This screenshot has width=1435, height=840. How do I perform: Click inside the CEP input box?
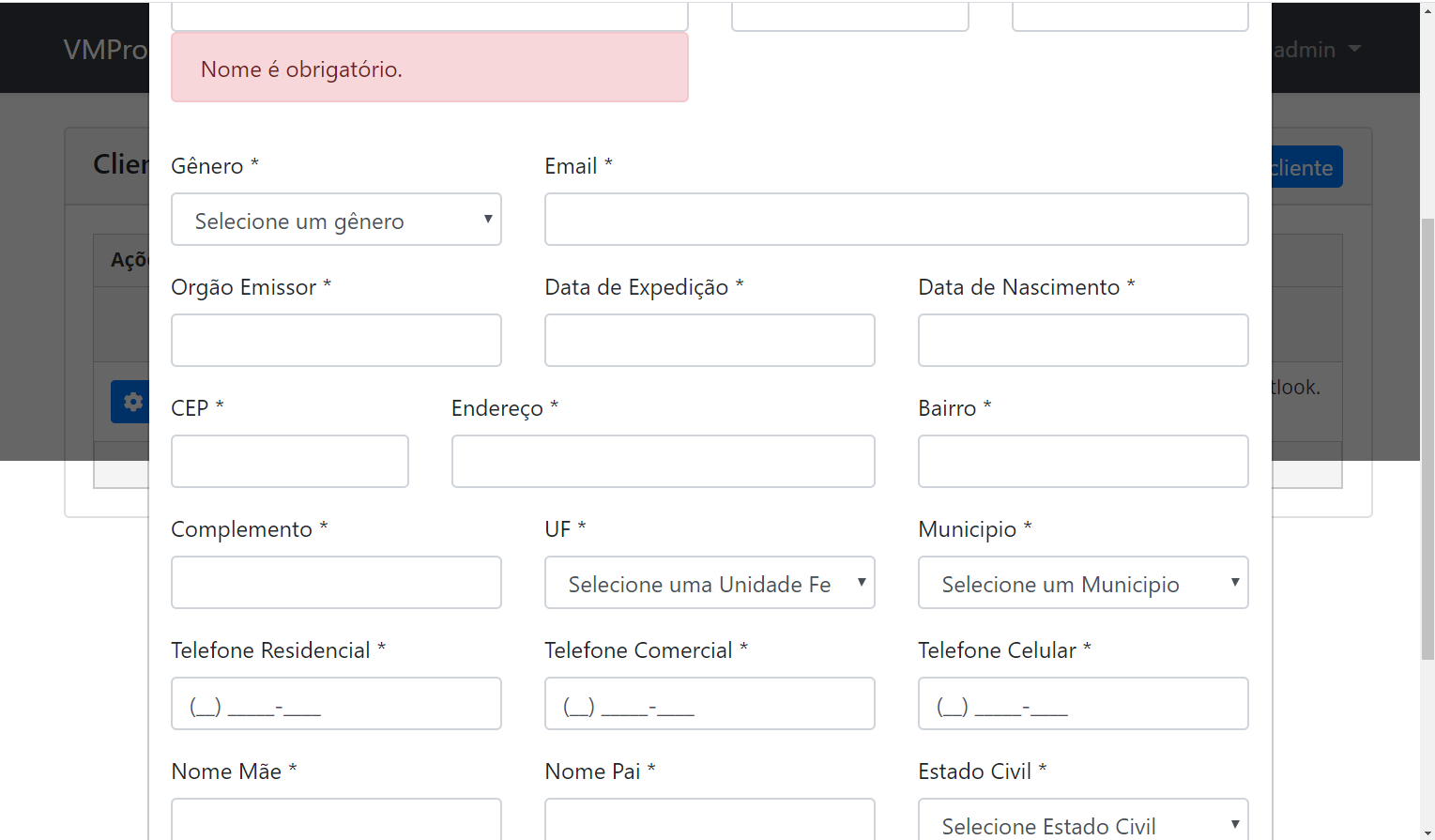(289, 461)
